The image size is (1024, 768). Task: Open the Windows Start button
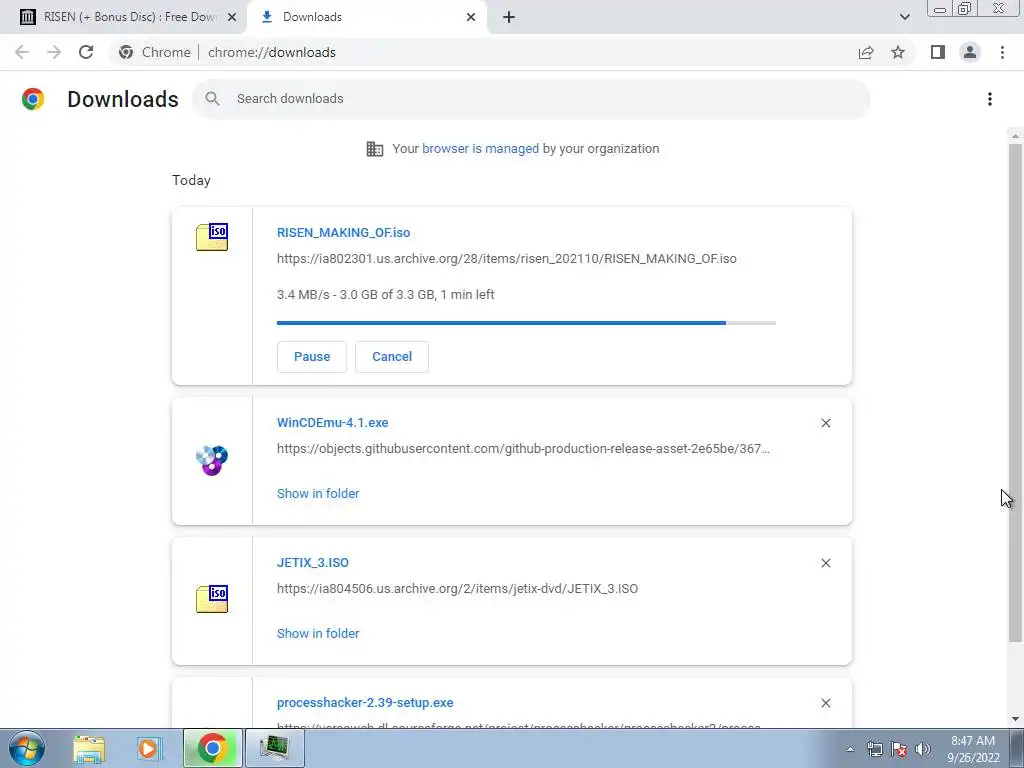click(x=27, y=748)
